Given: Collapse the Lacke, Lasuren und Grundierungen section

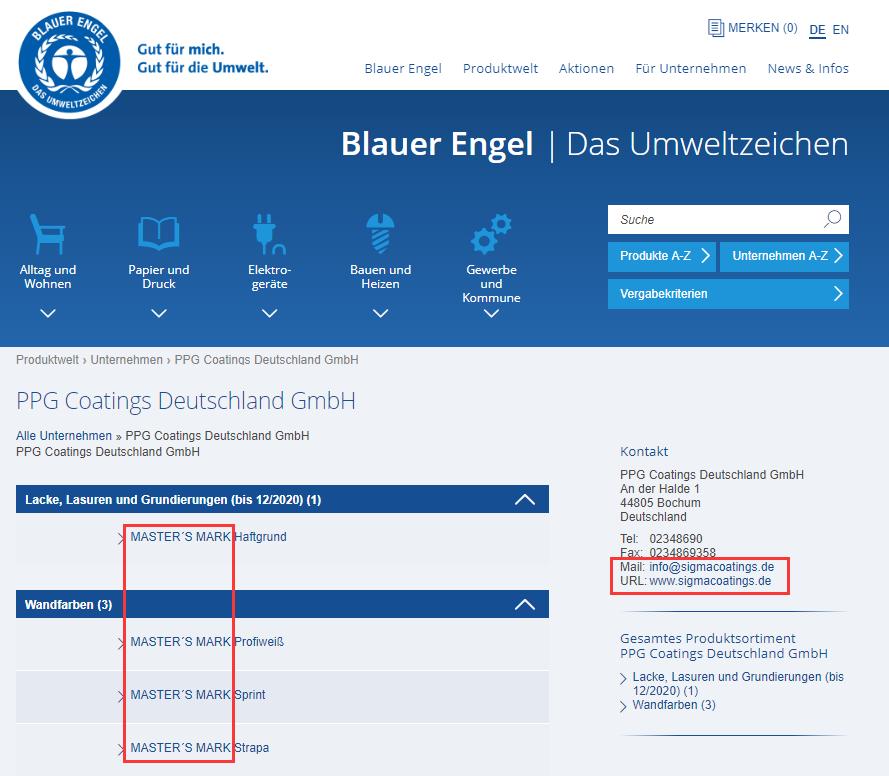Looking at the screenshot, I should tap(524, 499).
